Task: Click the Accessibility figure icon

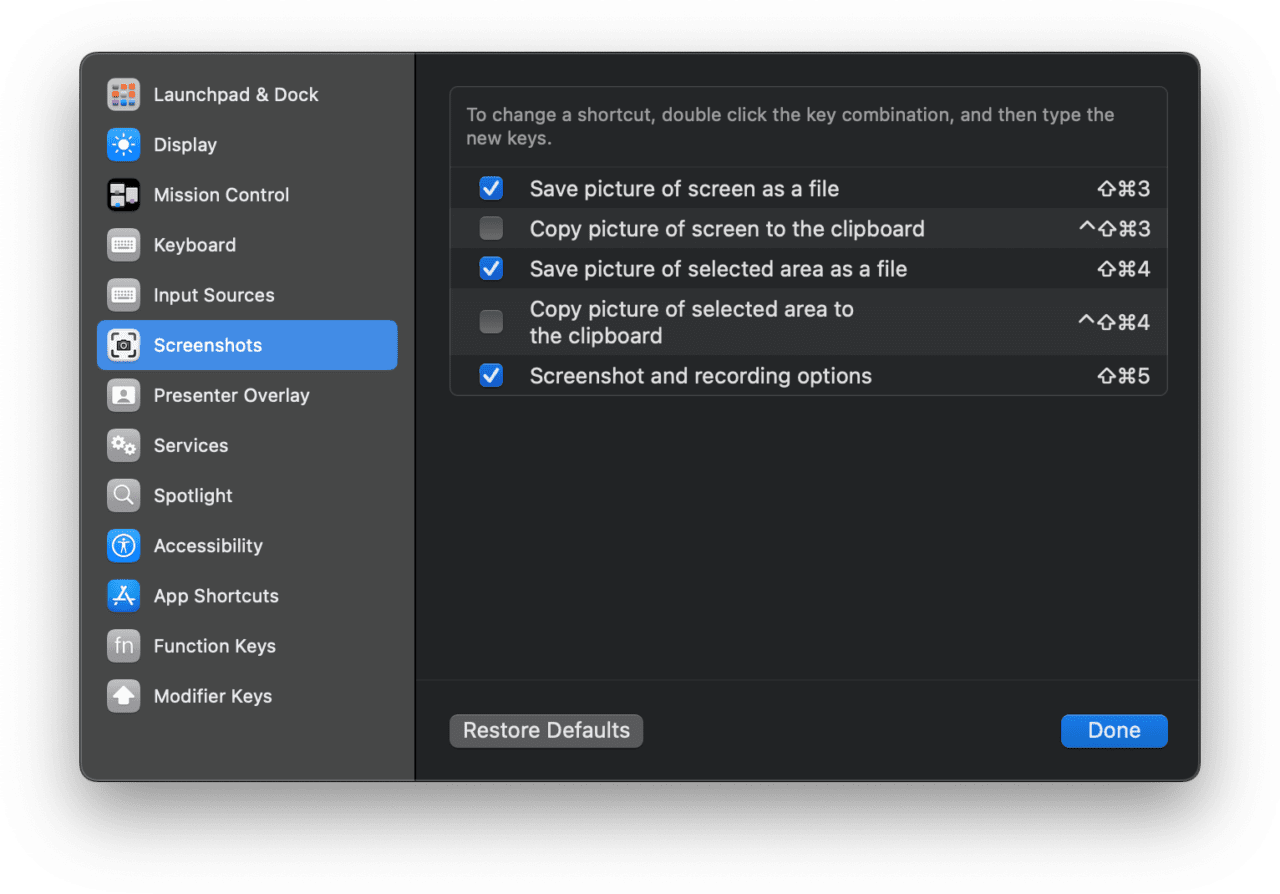Action: pos(123,545)
